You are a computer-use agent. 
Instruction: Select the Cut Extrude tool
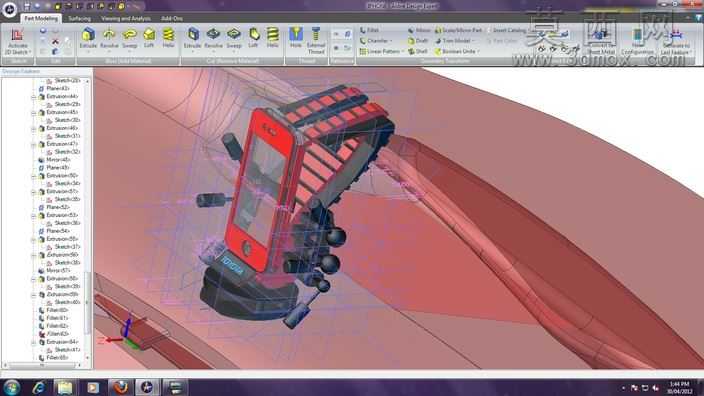(193, 38)
